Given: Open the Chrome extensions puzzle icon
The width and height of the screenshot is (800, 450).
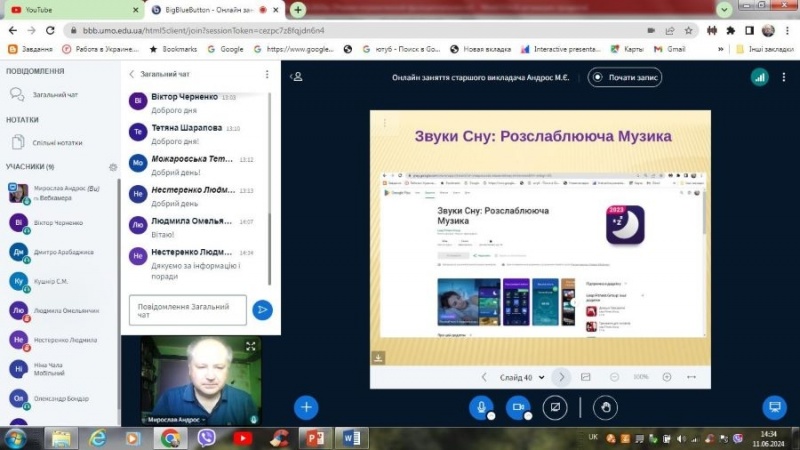Looking at the screenshot, I should click(731, 31).
